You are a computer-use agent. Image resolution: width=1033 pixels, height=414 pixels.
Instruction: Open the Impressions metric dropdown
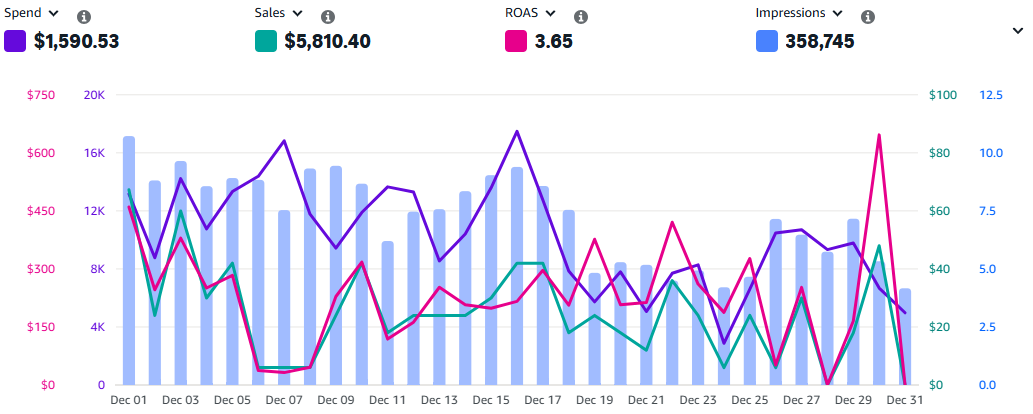(838, 14)
